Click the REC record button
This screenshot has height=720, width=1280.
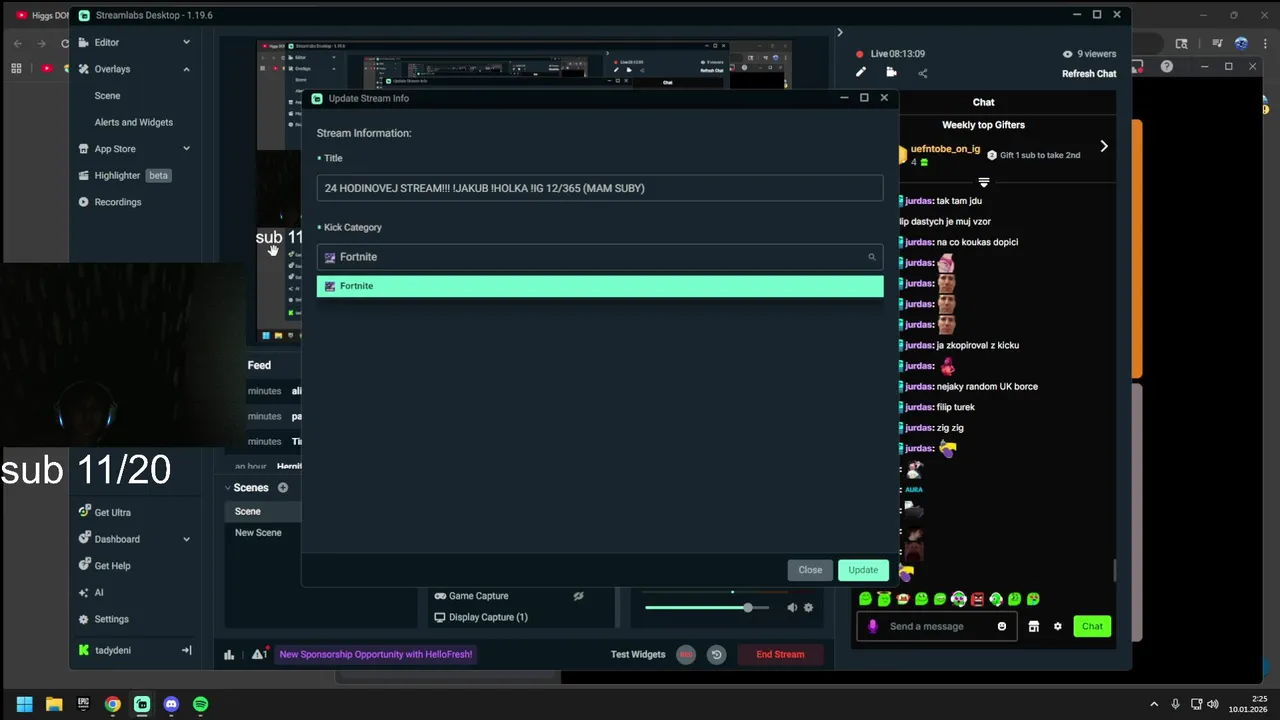(x=686, y=655)
